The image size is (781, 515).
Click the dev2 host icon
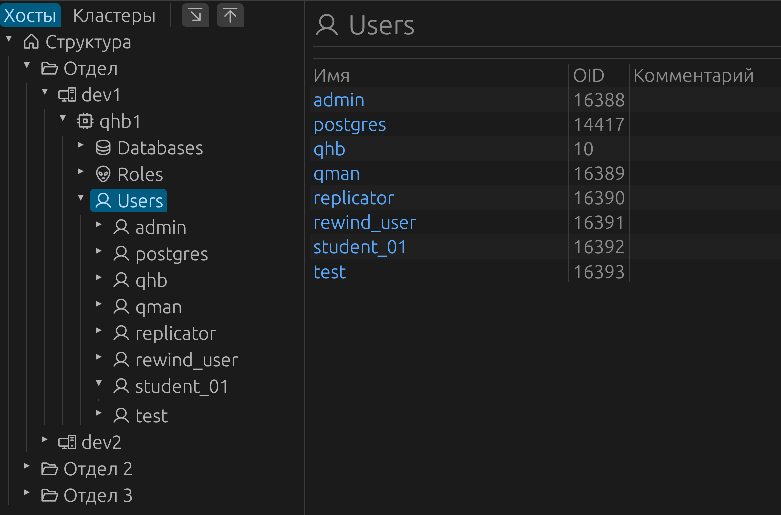tap(67, 442)
